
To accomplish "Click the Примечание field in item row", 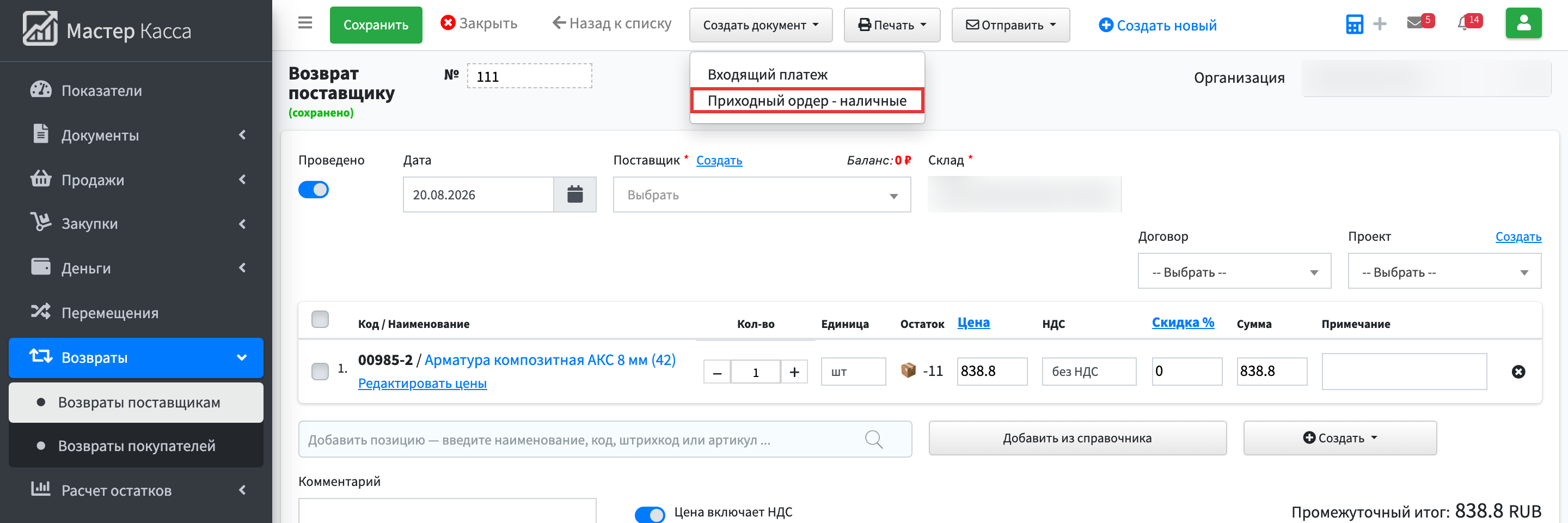I will point(1404,372).
